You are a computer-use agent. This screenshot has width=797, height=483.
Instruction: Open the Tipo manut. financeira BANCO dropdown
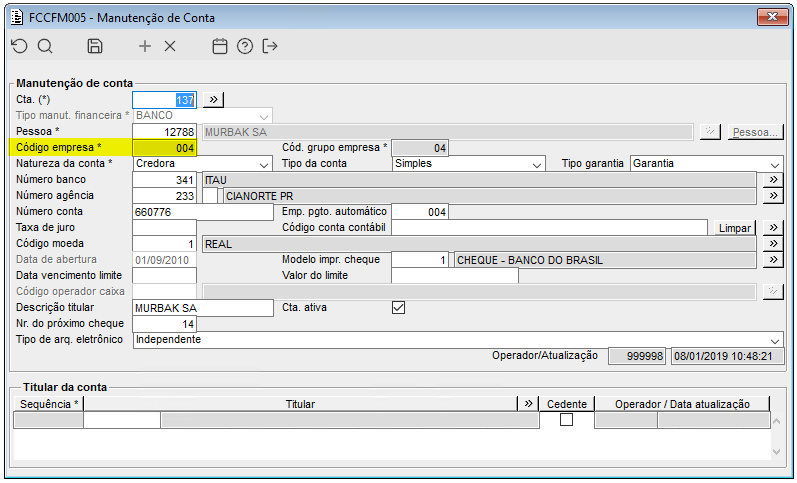point(203,116)
